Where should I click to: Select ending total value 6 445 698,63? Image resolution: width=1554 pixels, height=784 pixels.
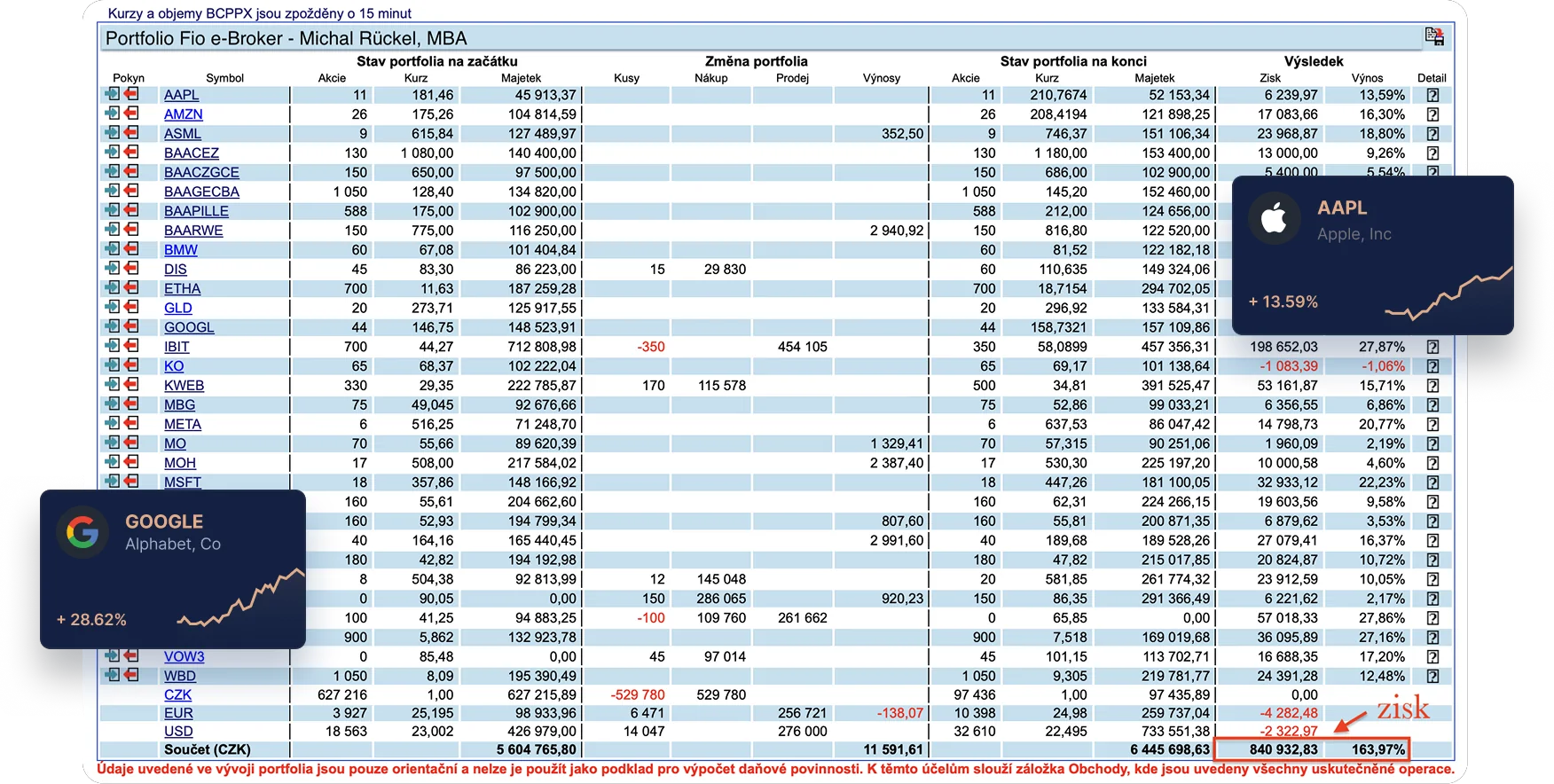(1170, 749)
